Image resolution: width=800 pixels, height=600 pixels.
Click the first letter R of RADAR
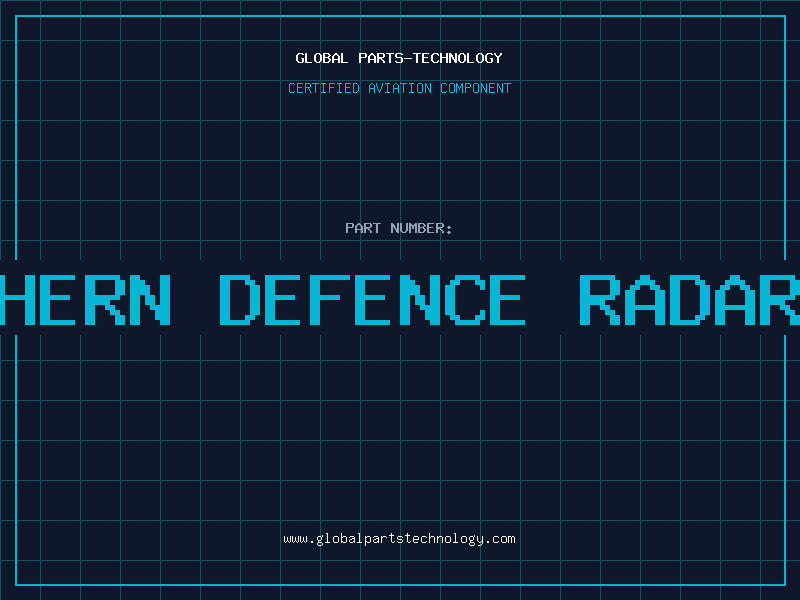[x=600, y=300]
